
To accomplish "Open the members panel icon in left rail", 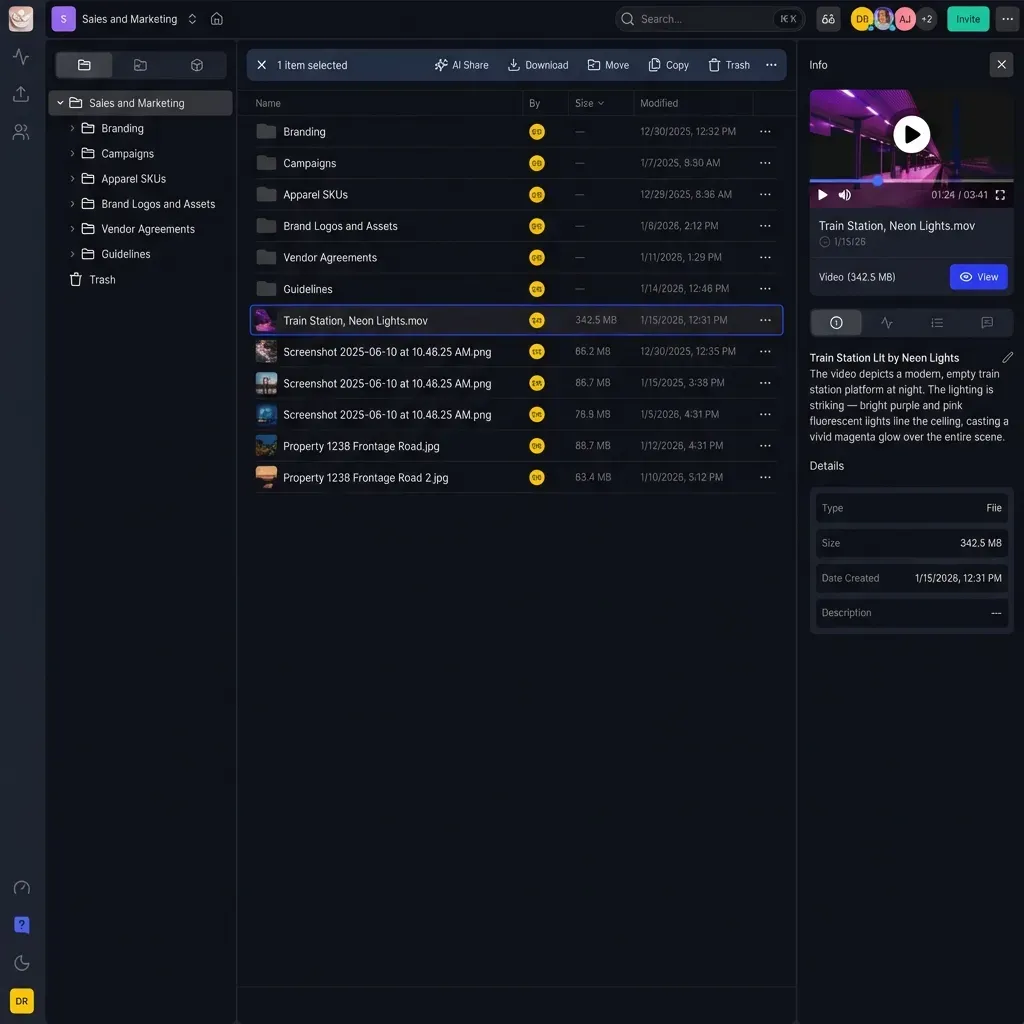I will click(x=21, y=131).
